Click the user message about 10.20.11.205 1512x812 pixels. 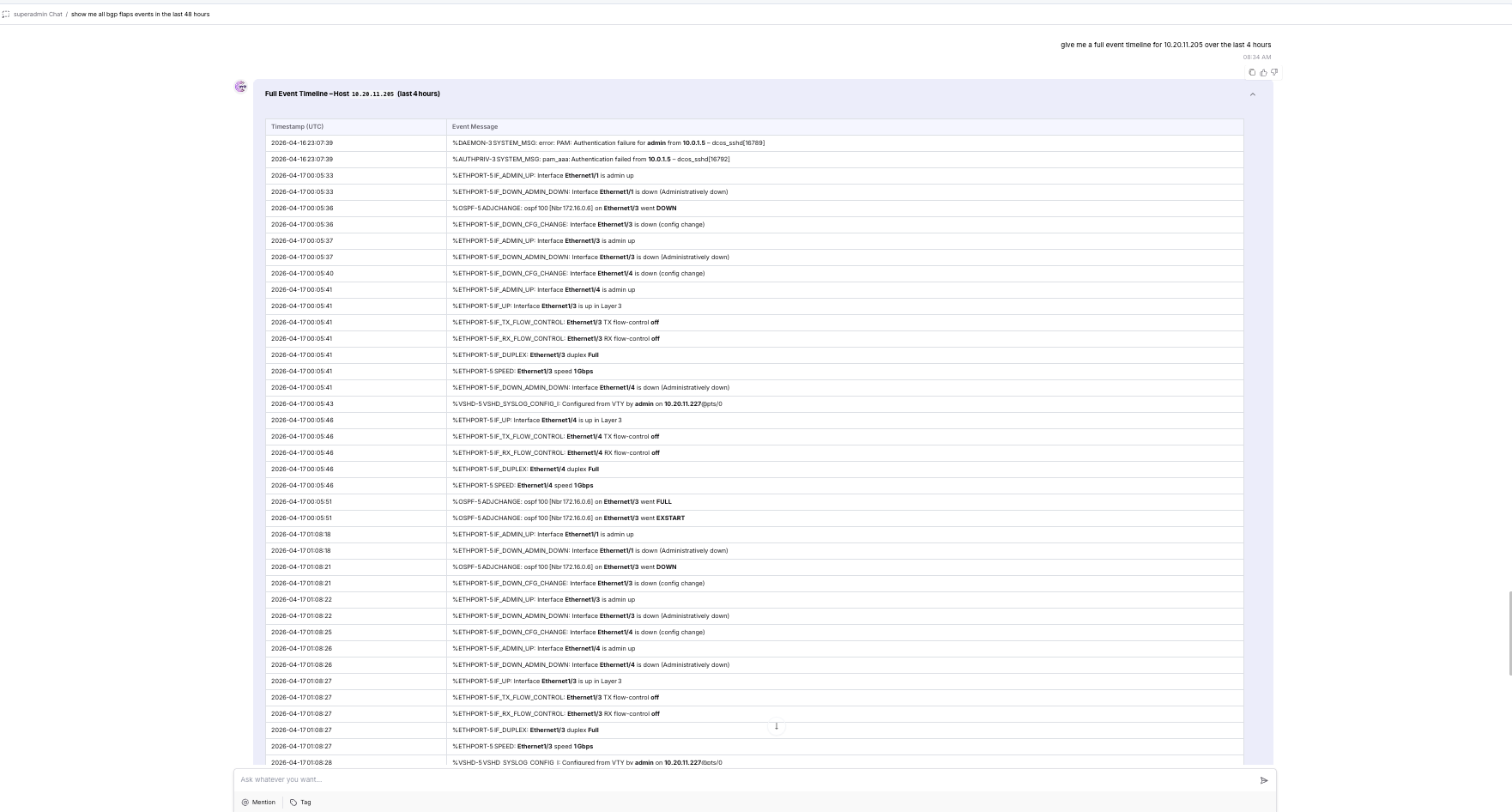pos(1165,45)
